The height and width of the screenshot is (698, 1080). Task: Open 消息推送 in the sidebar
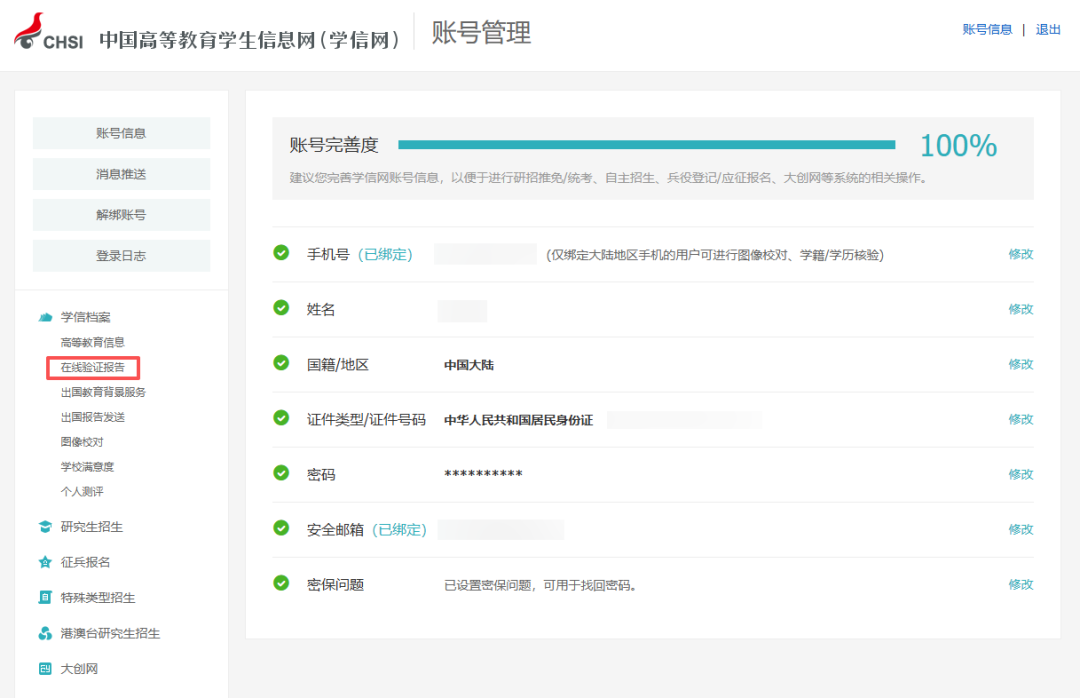[x=121, y=174]
